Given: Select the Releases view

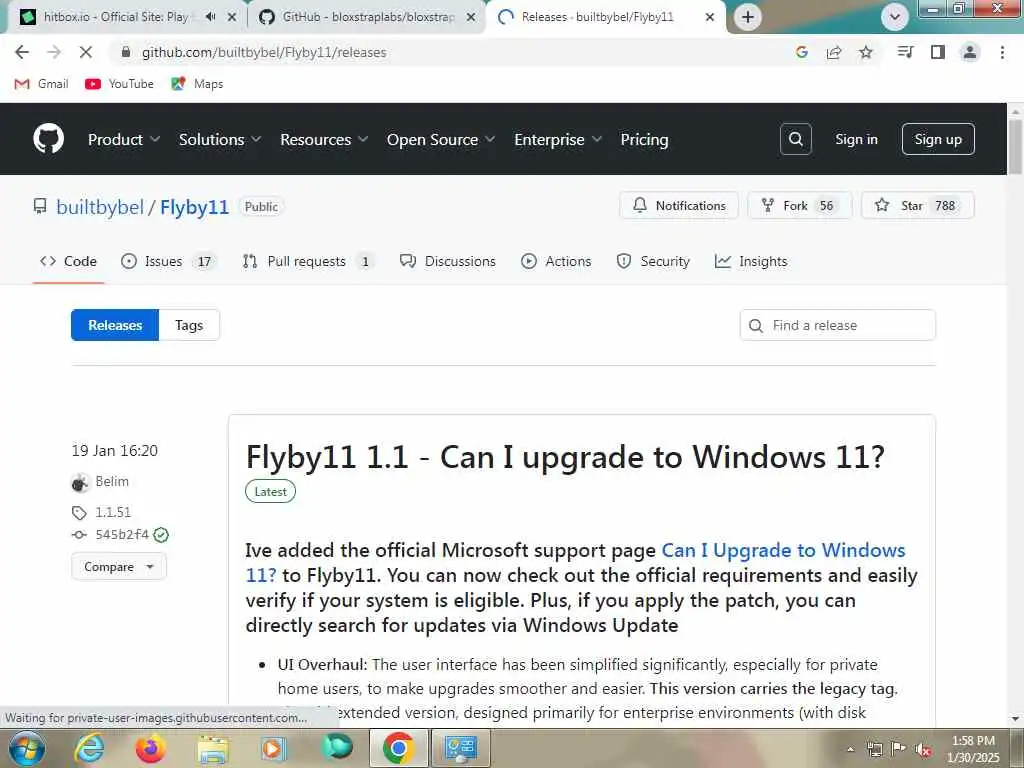Looking at the screenshot, I should click(115, 325).
